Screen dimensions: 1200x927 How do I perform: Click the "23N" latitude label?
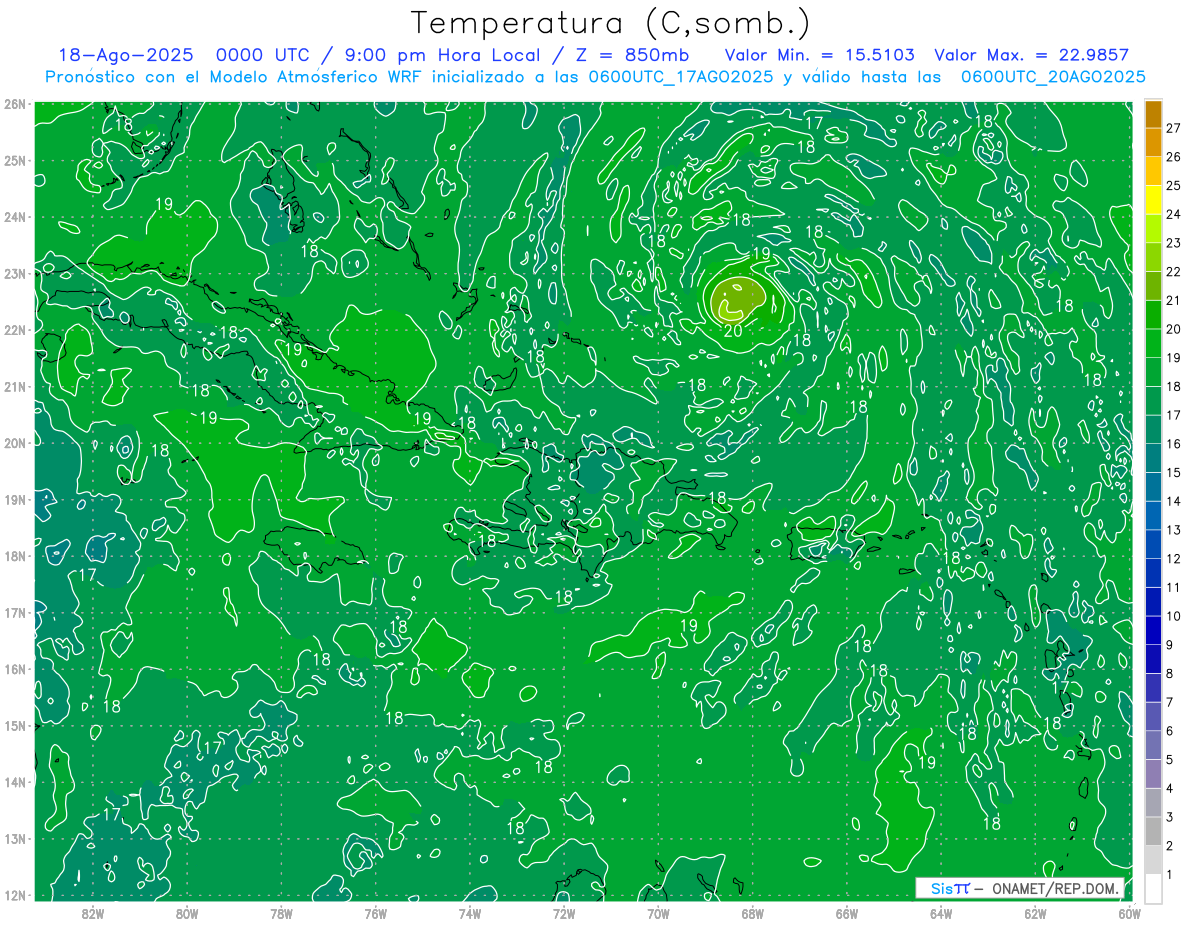14,273
